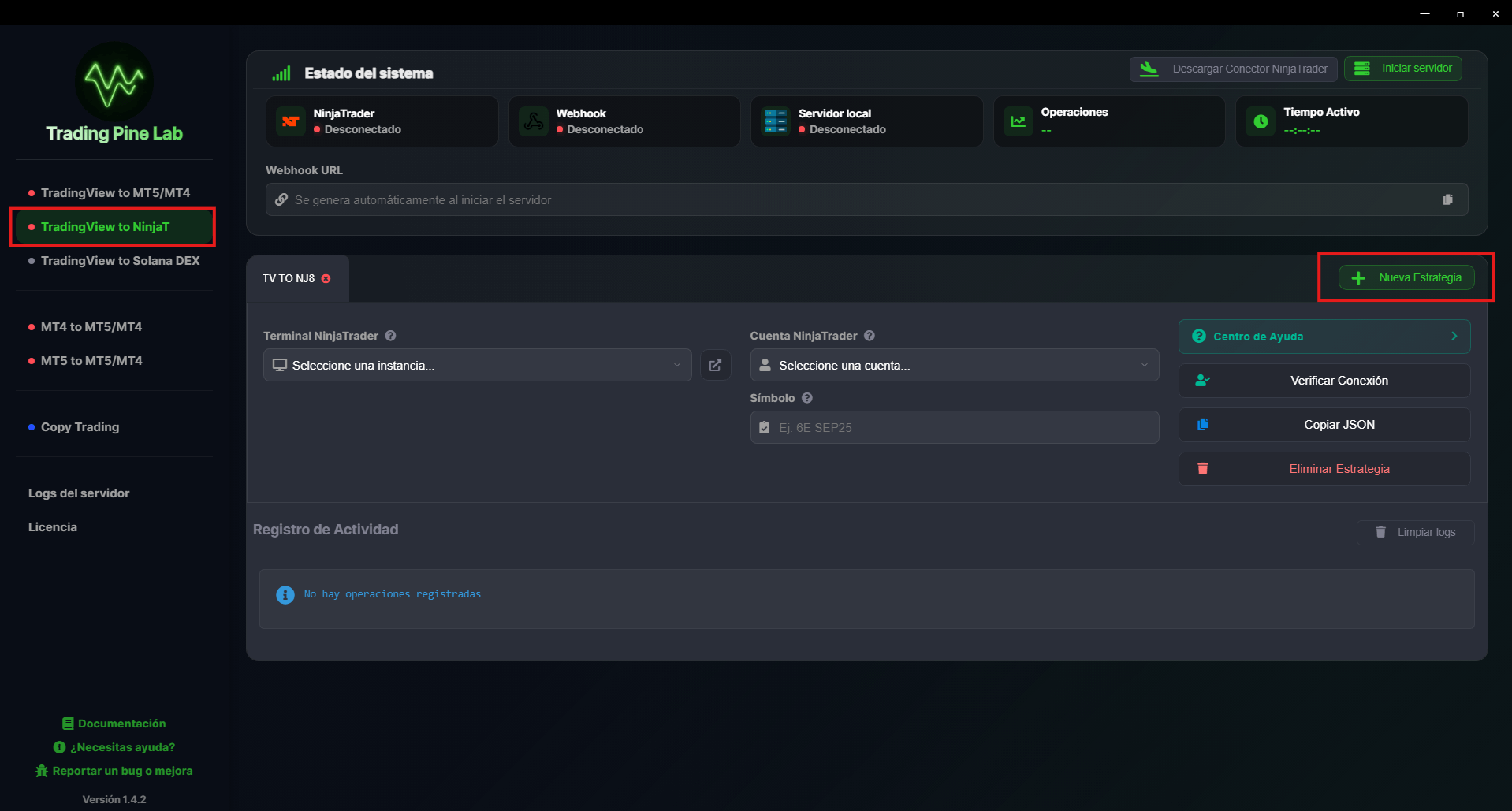Click the clipboard icon on Copiar JSON
1512x811 pixels.
pos(1202,424)
